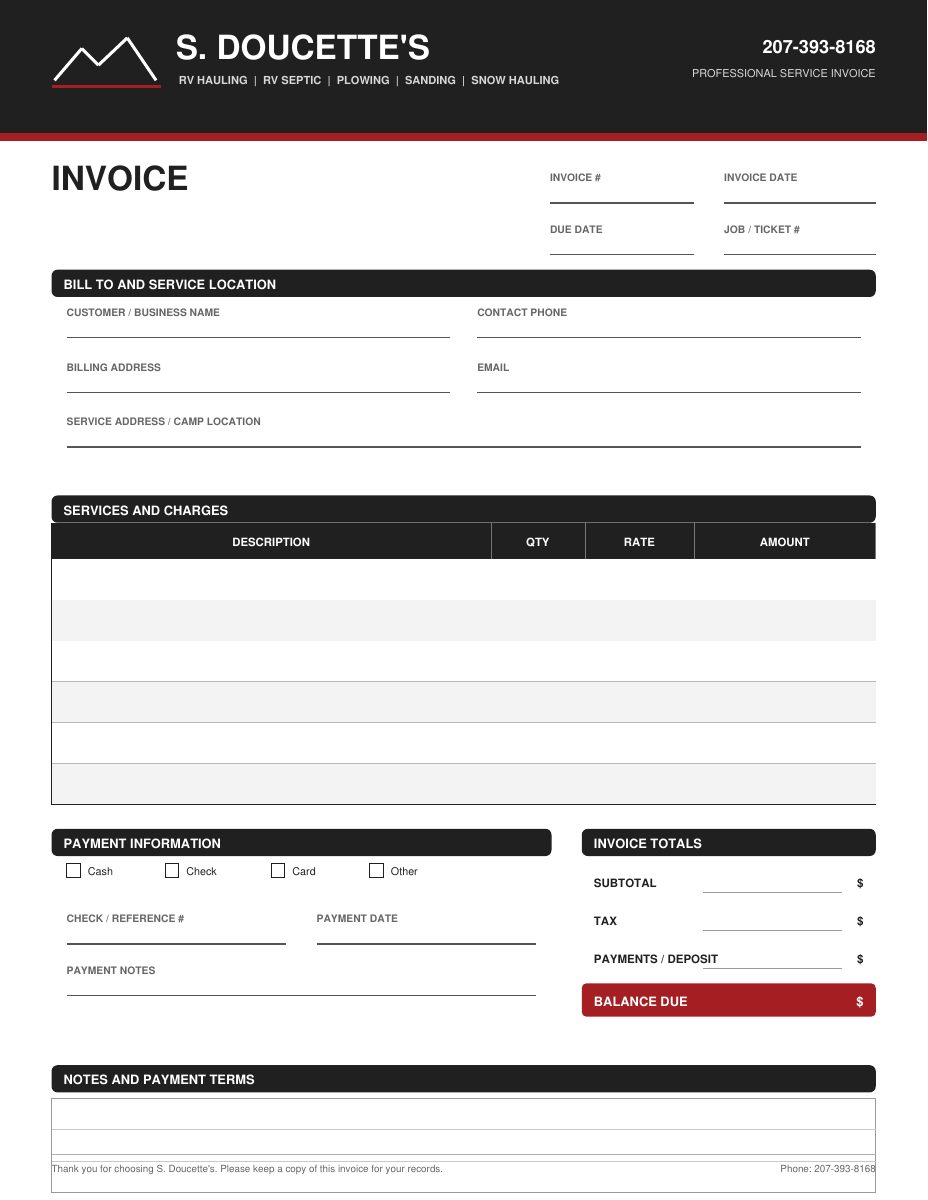Click the Contact Phone field
This screenshot has height=1200, width=928.
[669, 329]
